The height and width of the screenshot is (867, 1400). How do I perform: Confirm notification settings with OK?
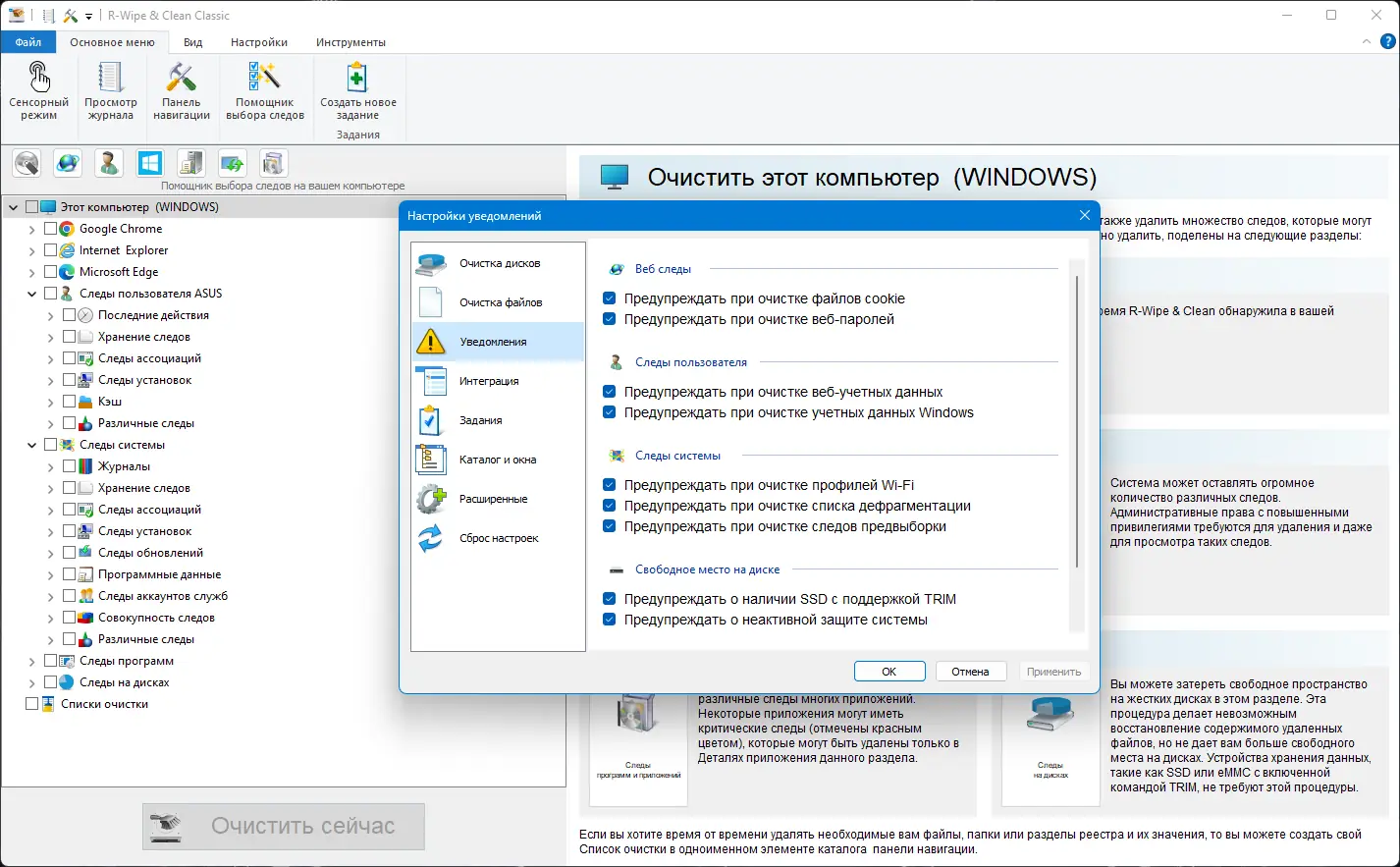[888, 671]
